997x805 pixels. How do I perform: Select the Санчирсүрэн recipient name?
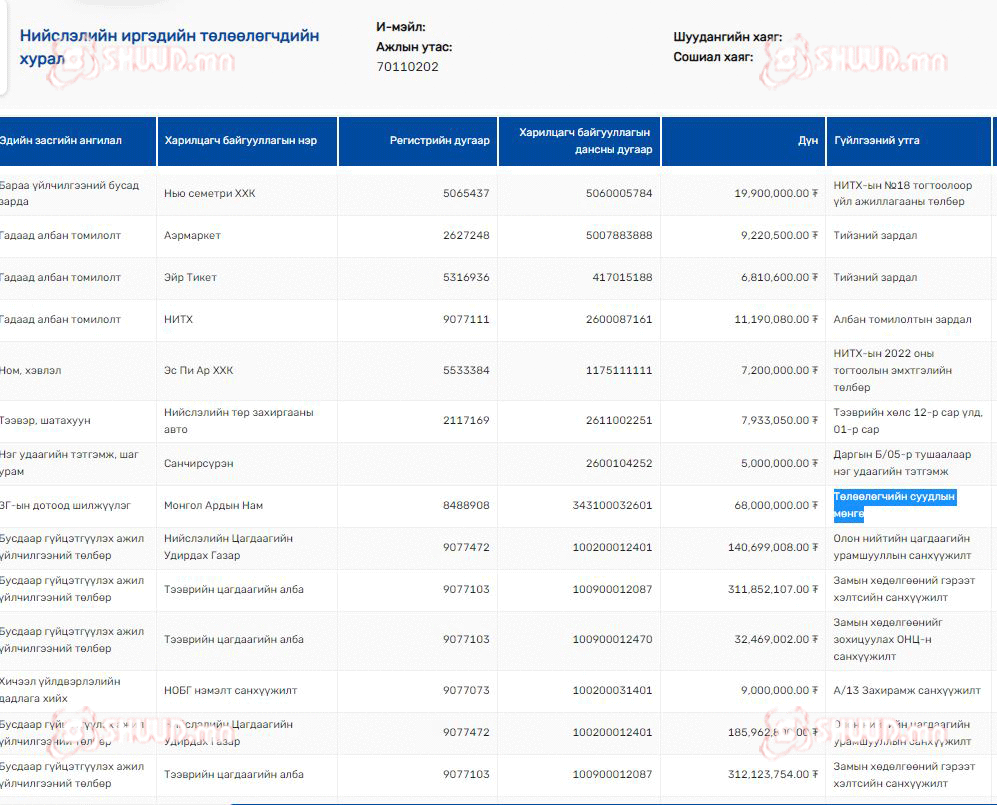198,464
